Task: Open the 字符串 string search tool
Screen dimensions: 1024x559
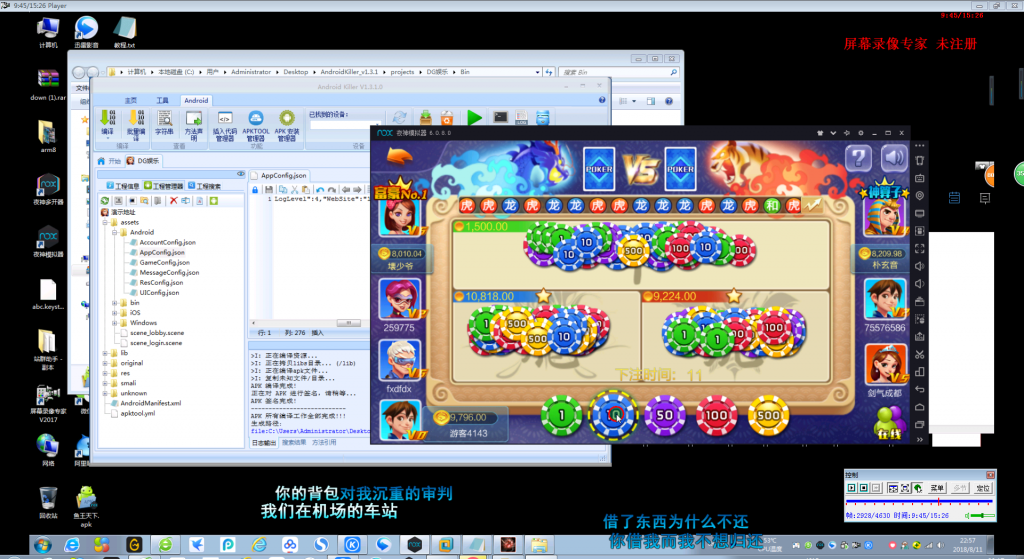Action: coord(165,123)
